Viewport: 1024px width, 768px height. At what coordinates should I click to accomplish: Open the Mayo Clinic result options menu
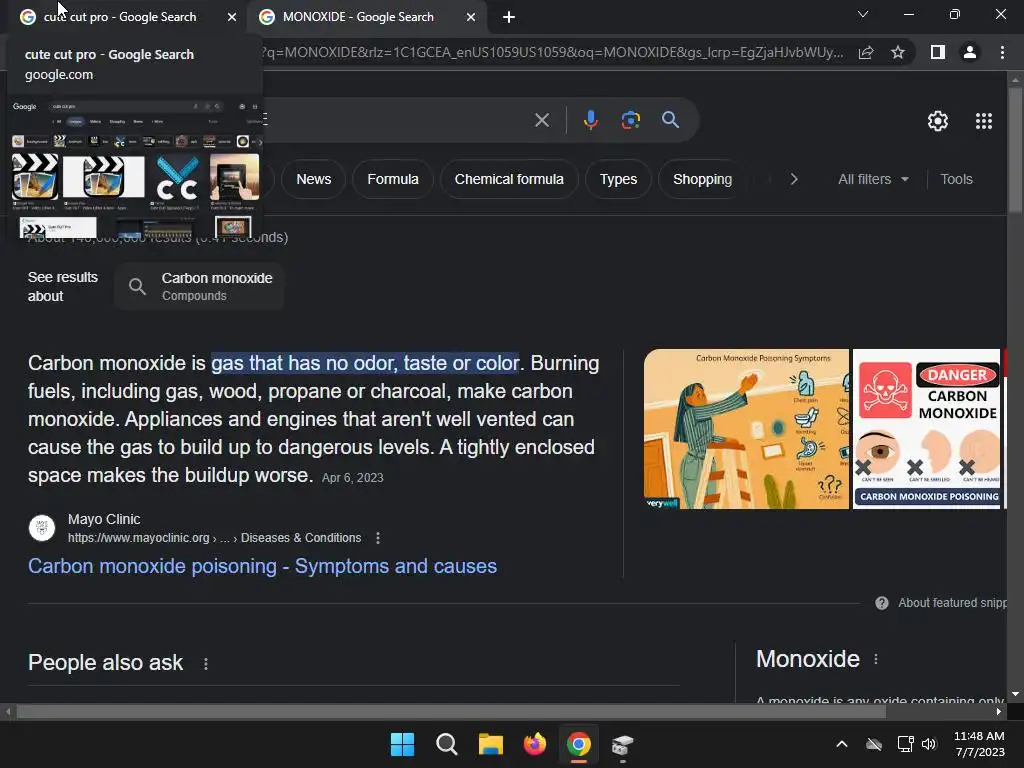tap(377, 537)
